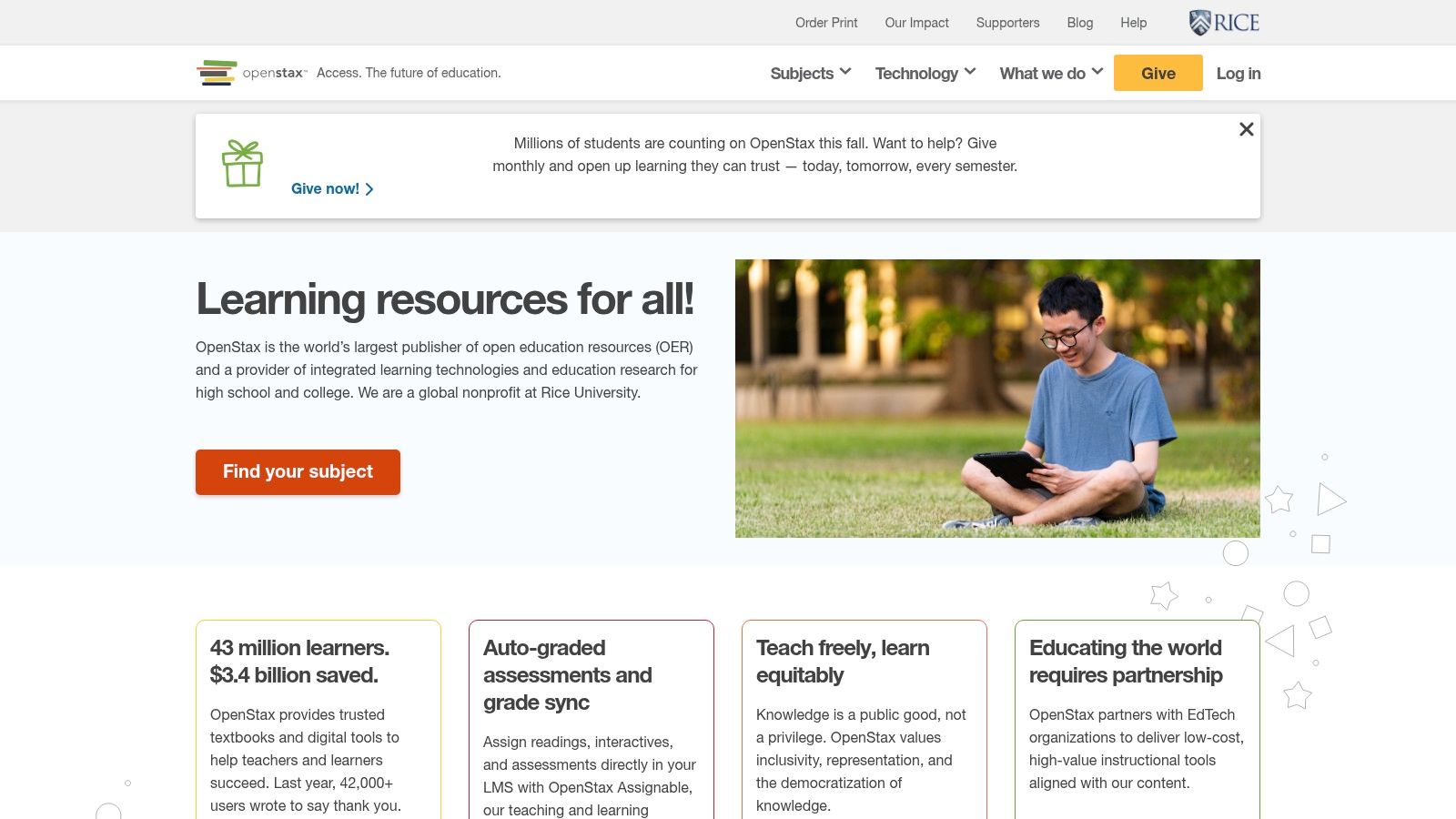The width and height of the screenshot is (1456, 819).
Task: Open the Help link
Action: pyautogui.click(x=1133, y=23)
